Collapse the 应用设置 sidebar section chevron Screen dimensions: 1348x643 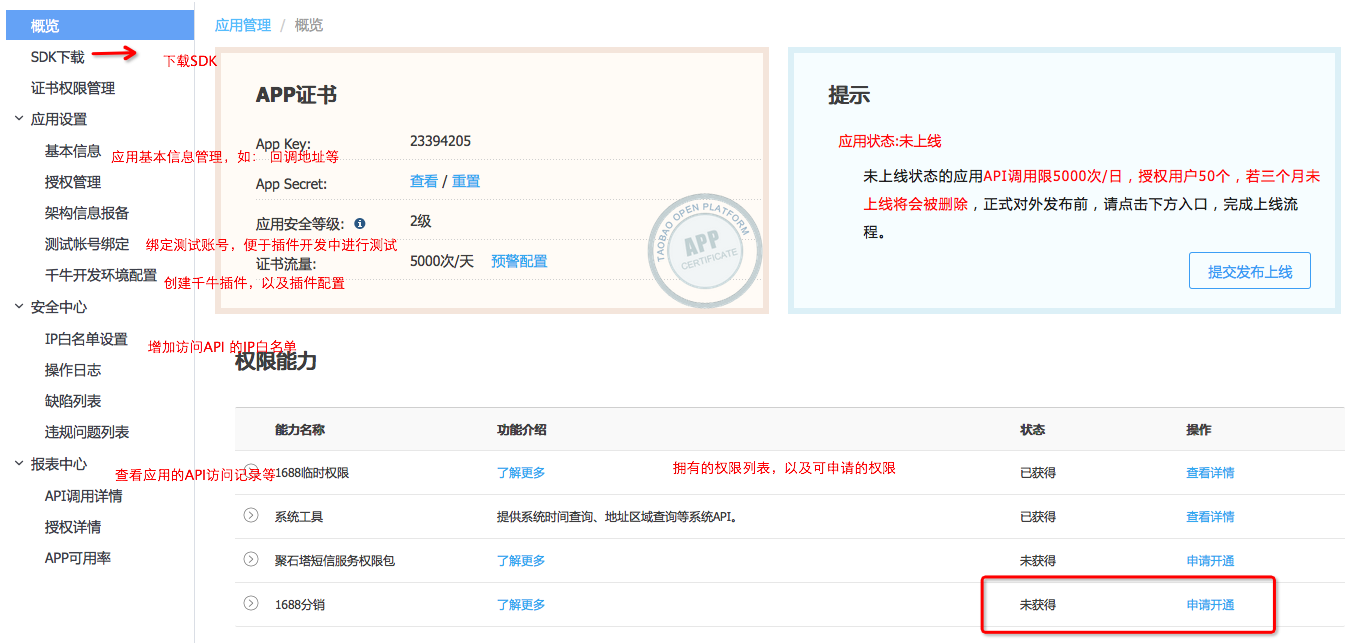tap(18, 119)
